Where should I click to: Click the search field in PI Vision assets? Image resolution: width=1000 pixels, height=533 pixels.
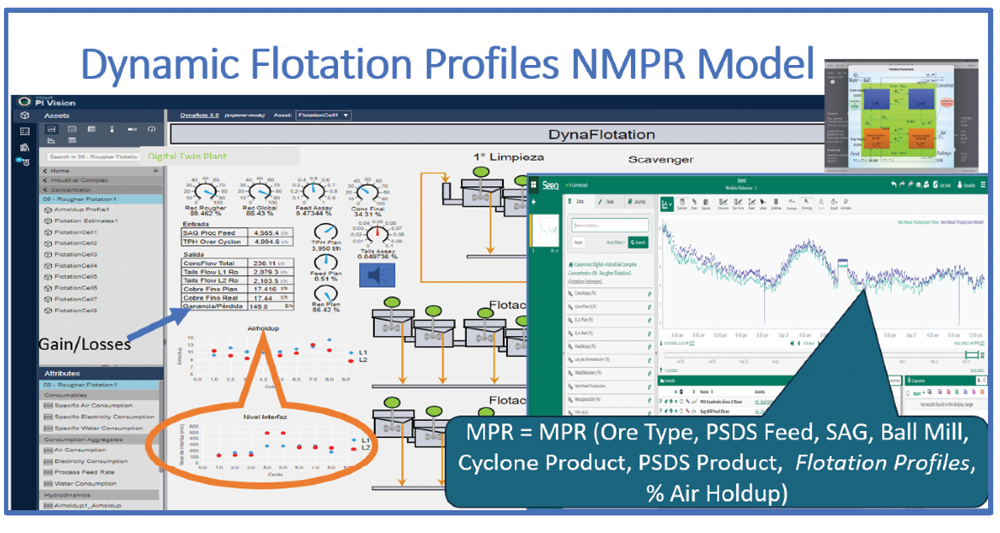coord(93,156)
